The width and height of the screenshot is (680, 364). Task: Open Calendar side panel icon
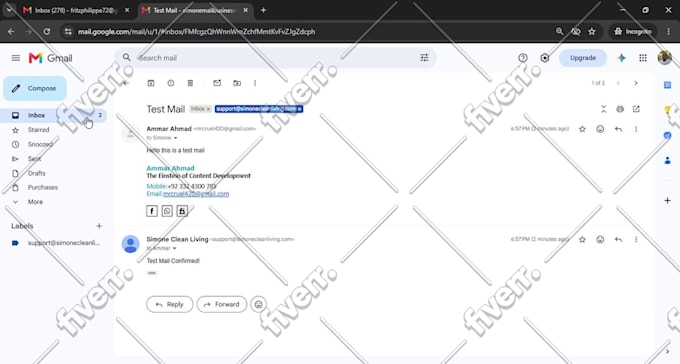[x=667, y=85]
